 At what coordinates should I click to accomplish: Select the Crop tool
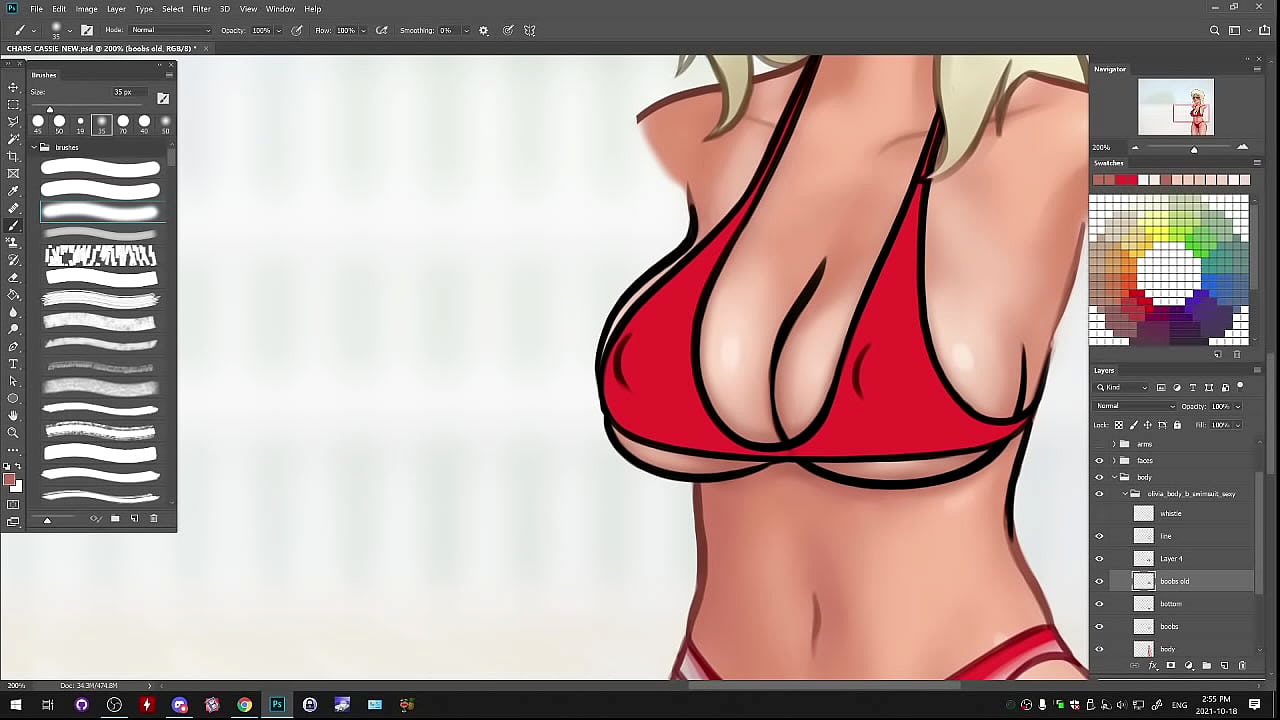click(x=13, y=156)
